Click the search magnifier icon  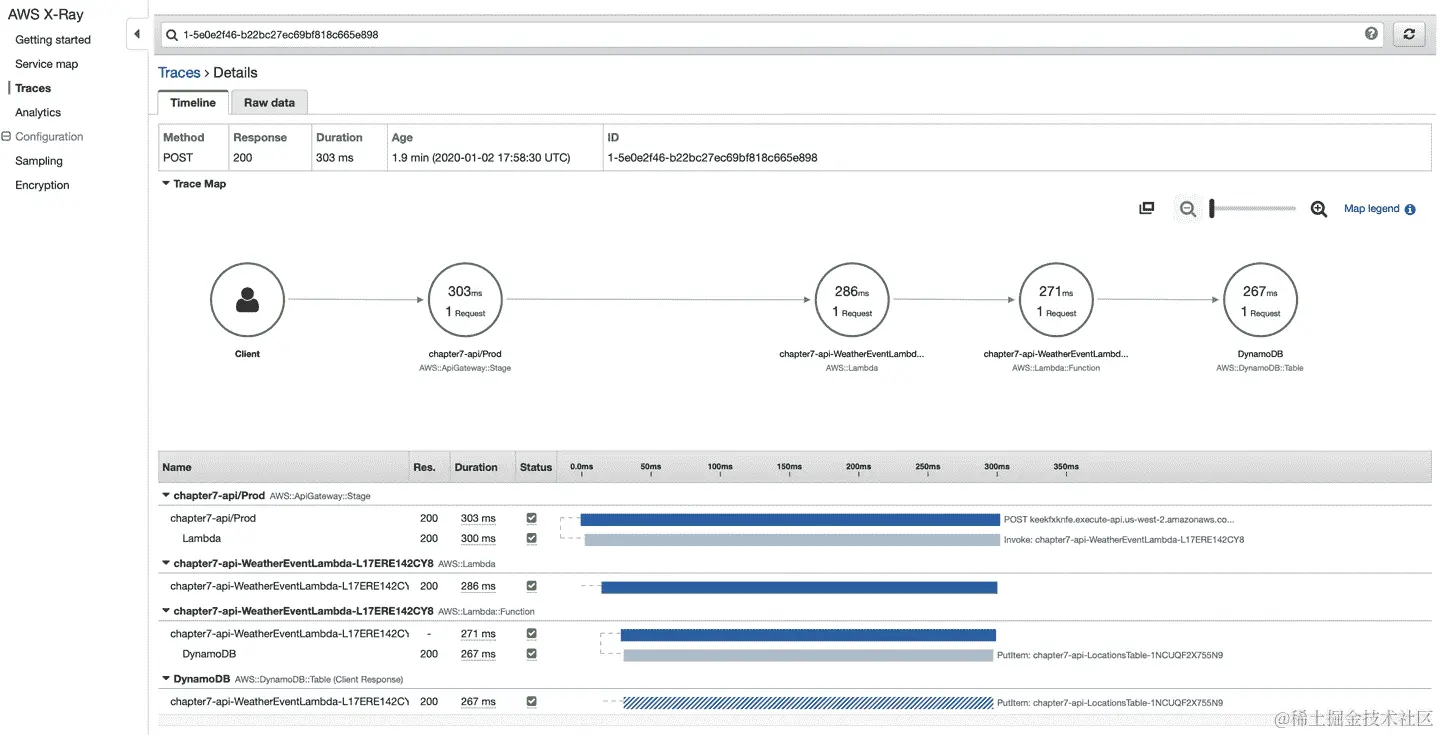coord(172,35)
